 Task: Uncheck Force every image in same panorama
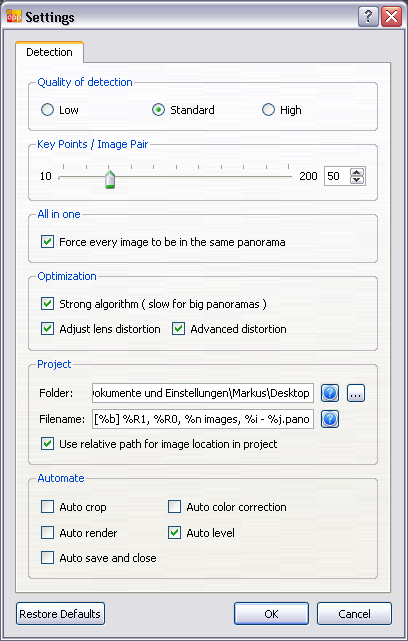click(x=47, y=242)
